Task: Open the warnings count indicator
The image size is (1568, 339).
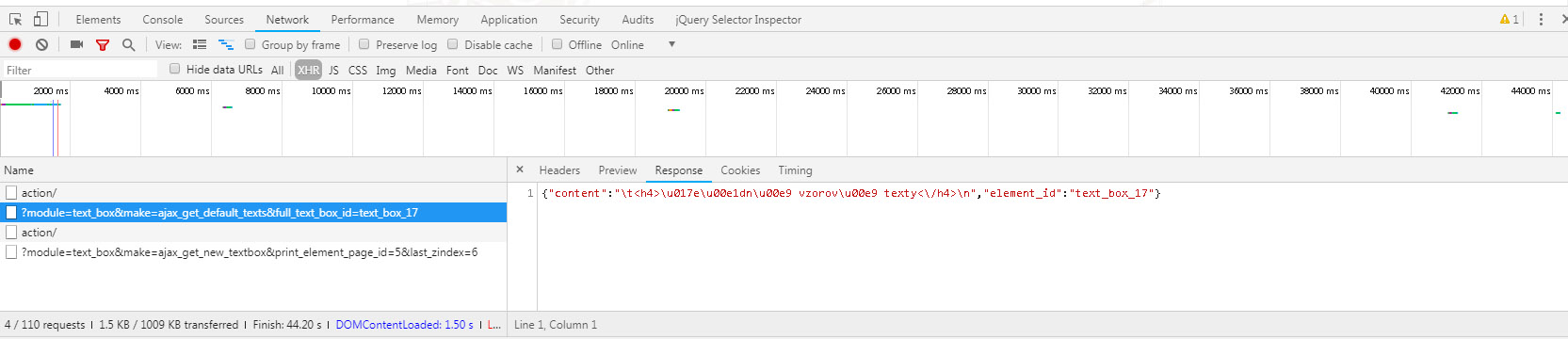Action: point(1510,19)
